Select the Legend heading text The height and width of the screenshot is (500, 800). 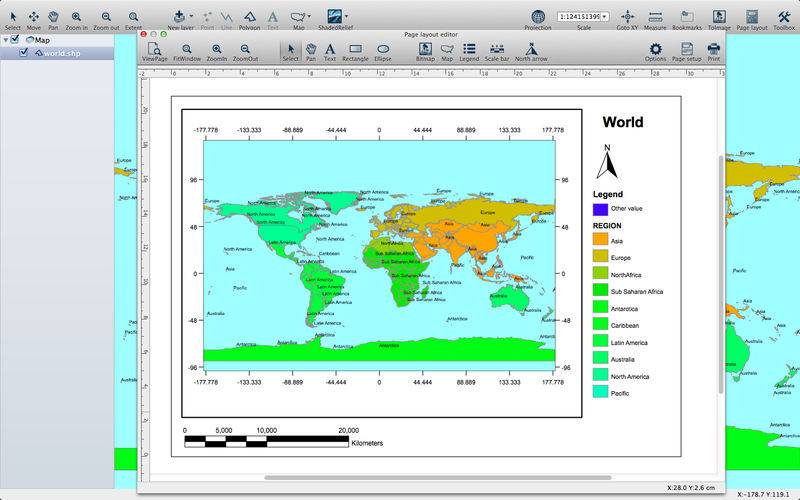608,194
